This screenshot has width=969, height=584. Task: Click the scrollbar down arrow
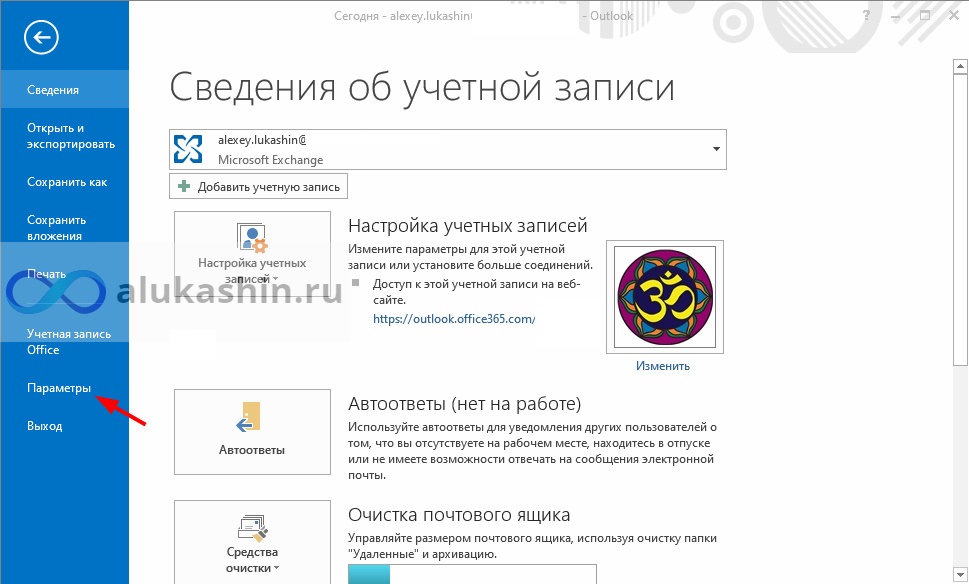(960, 575)
